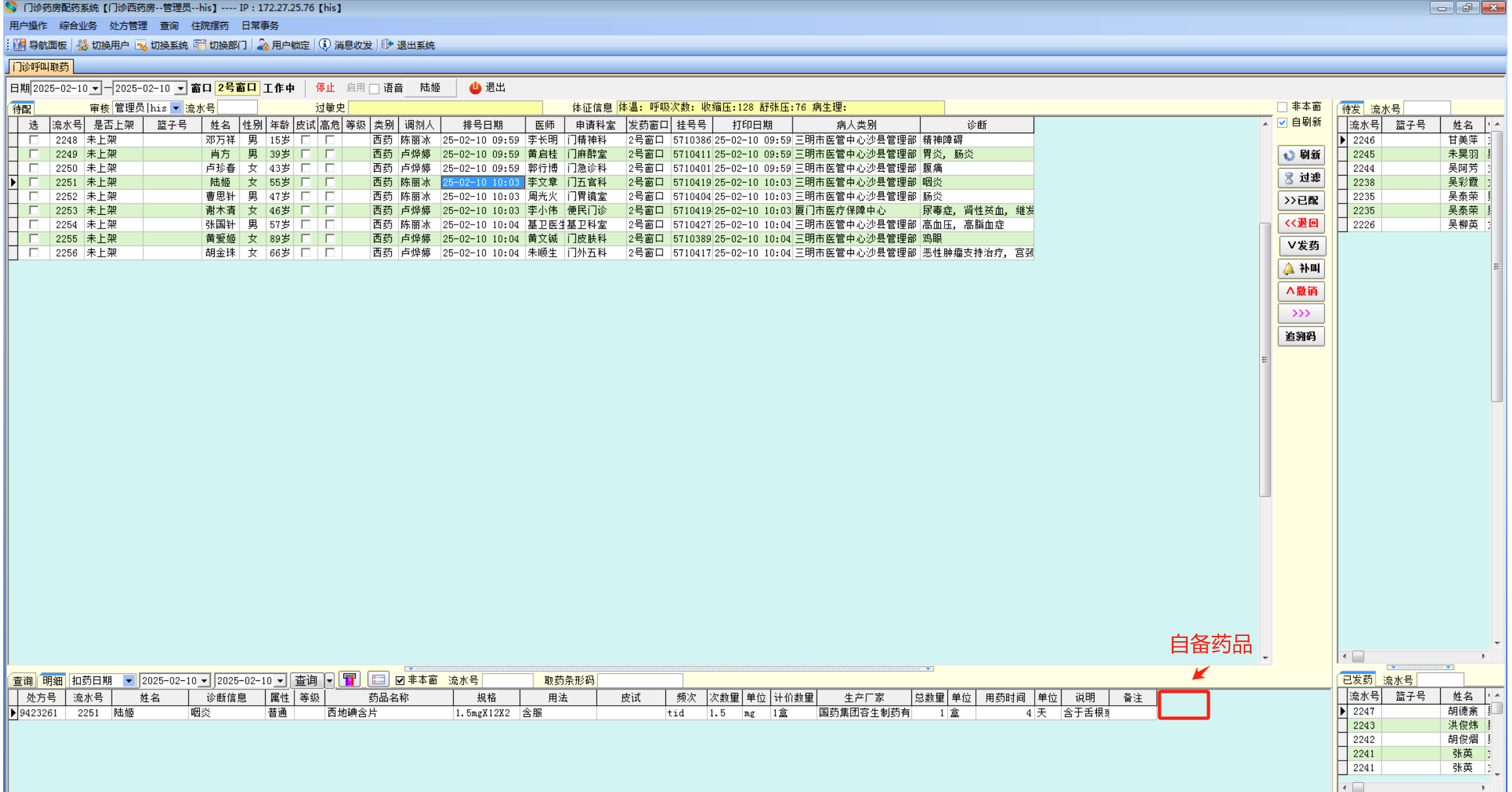Switch to the 已发药 tab

click(x=1357, y=680)
